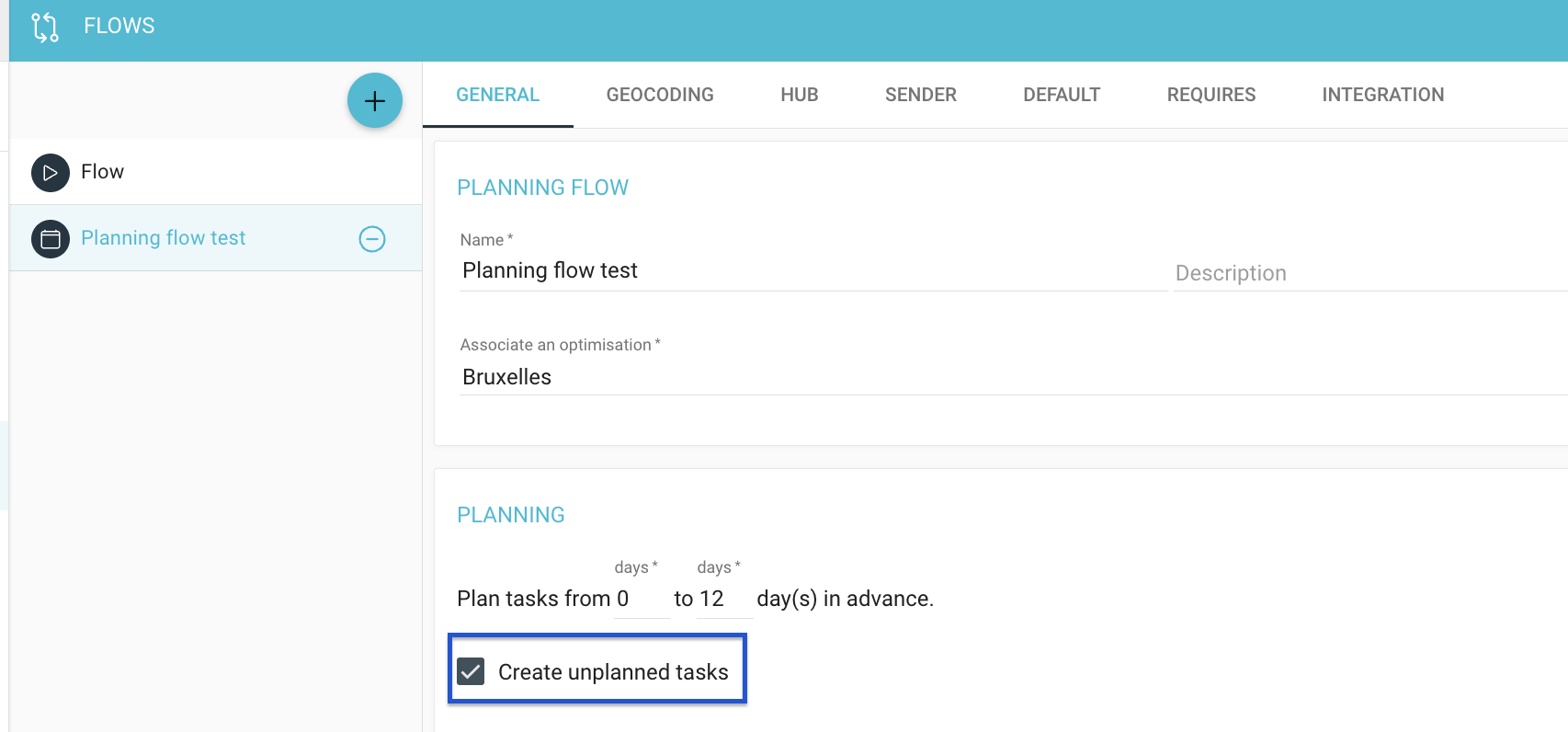Select the Default tab
1568x732 pixels.
pos(1062,95)
